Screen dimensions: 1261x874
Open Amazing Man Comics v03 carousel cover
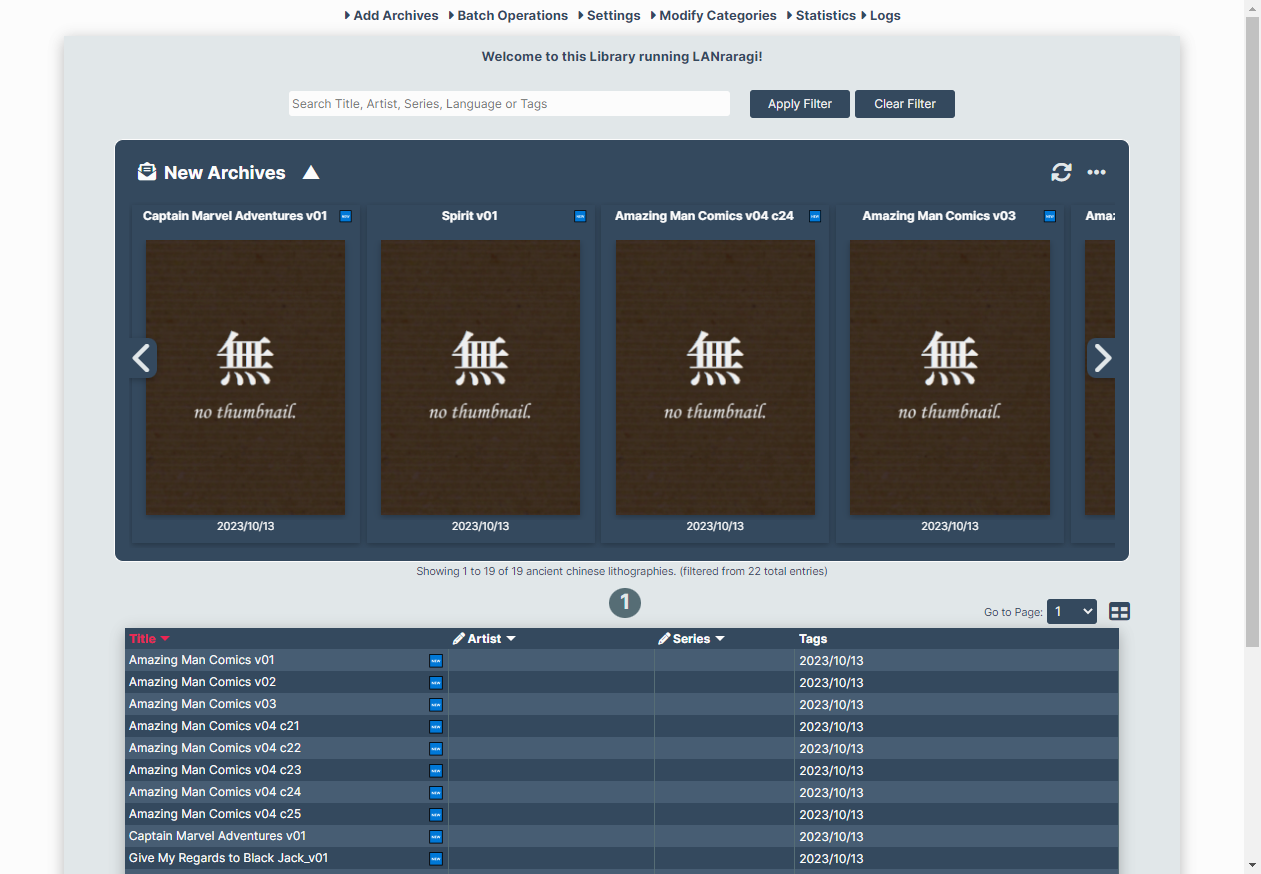click(x=950, y=378)
